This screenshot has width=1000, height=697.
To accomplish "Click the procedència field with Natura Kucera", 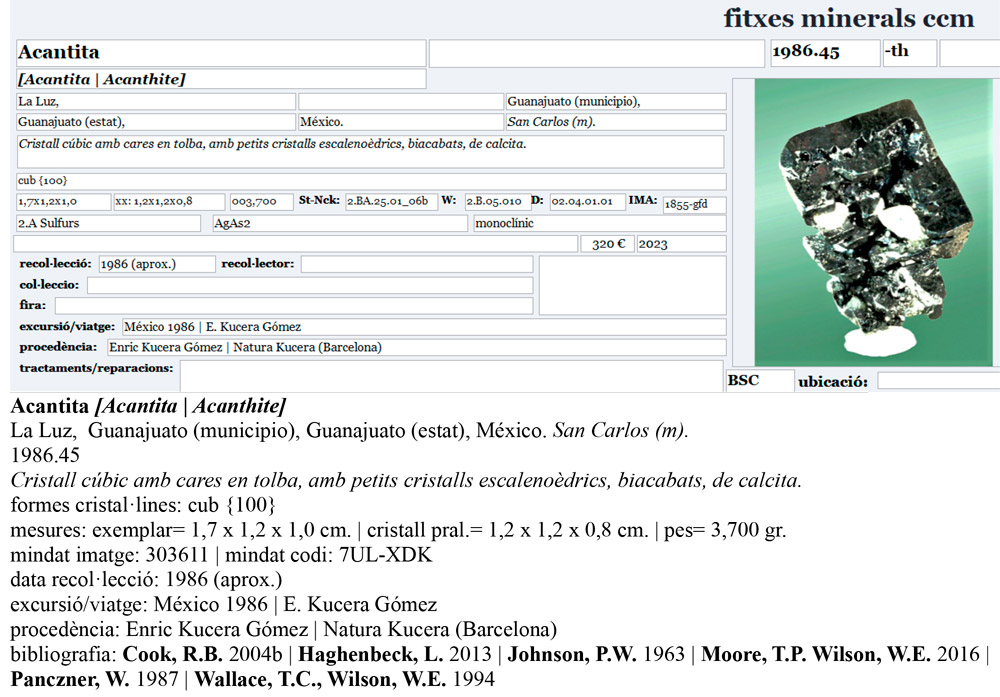I will point(416,348).
